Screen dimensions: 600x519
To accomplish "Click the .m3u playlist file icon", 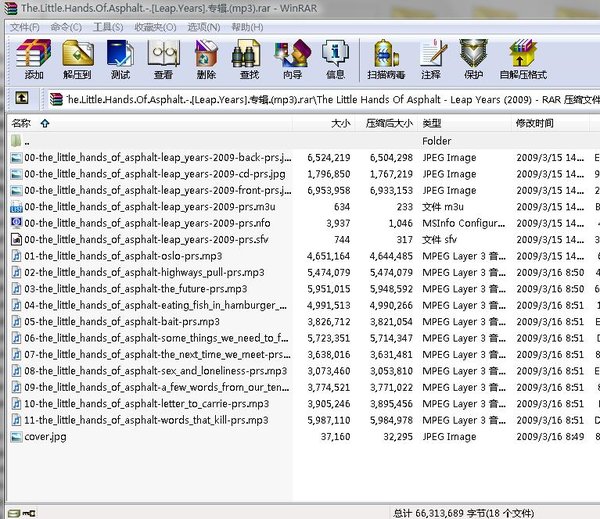I will click(16, 207).
